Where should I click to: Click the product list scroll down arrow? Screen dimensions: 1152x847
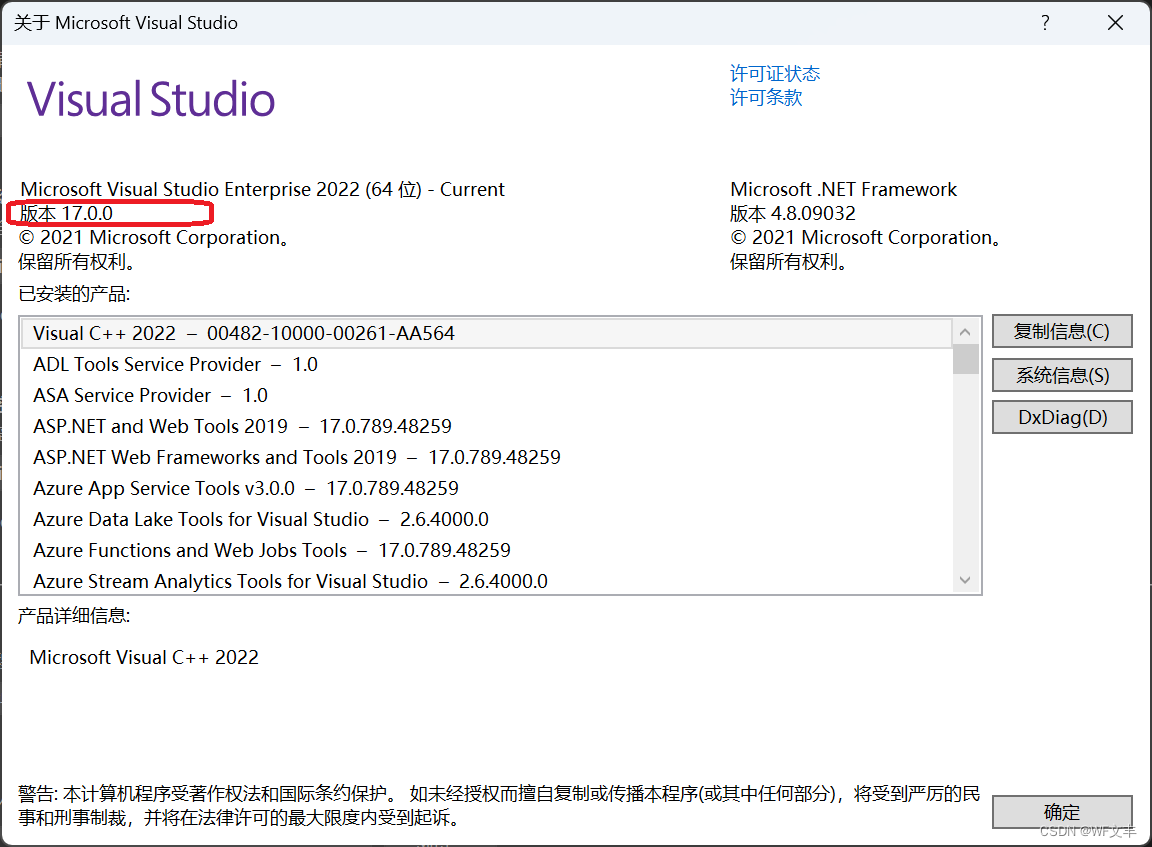pyautogui.click(x=965, y=580)
